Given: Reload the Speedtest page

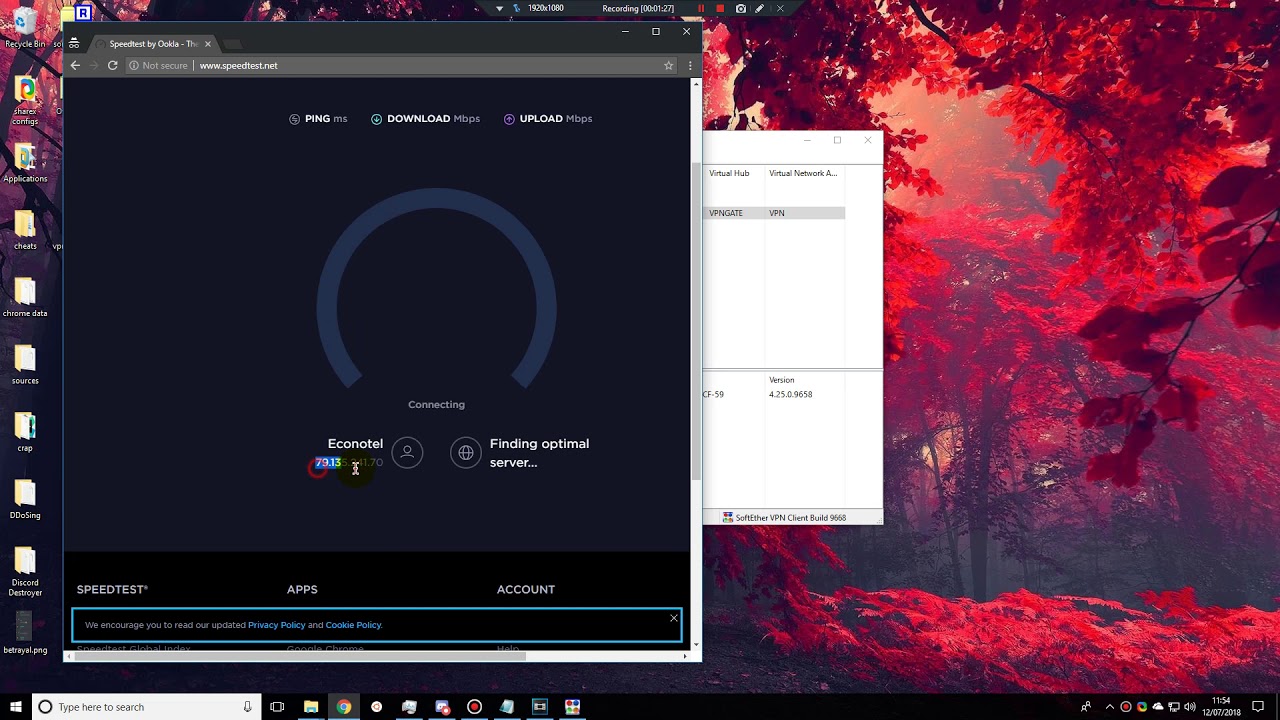Looking at the screenshot, I should (112, 65).
